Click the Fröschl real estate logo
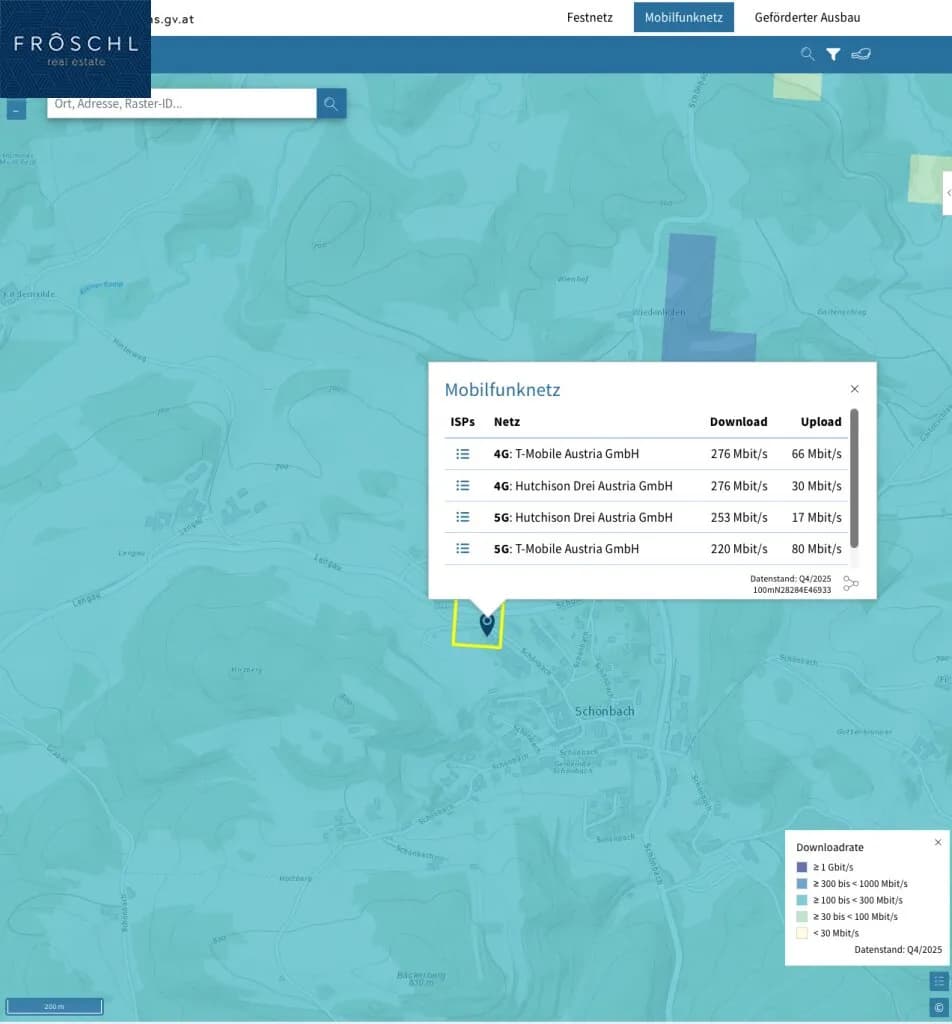Screen dimensions: 952x1024 (75, 50)
